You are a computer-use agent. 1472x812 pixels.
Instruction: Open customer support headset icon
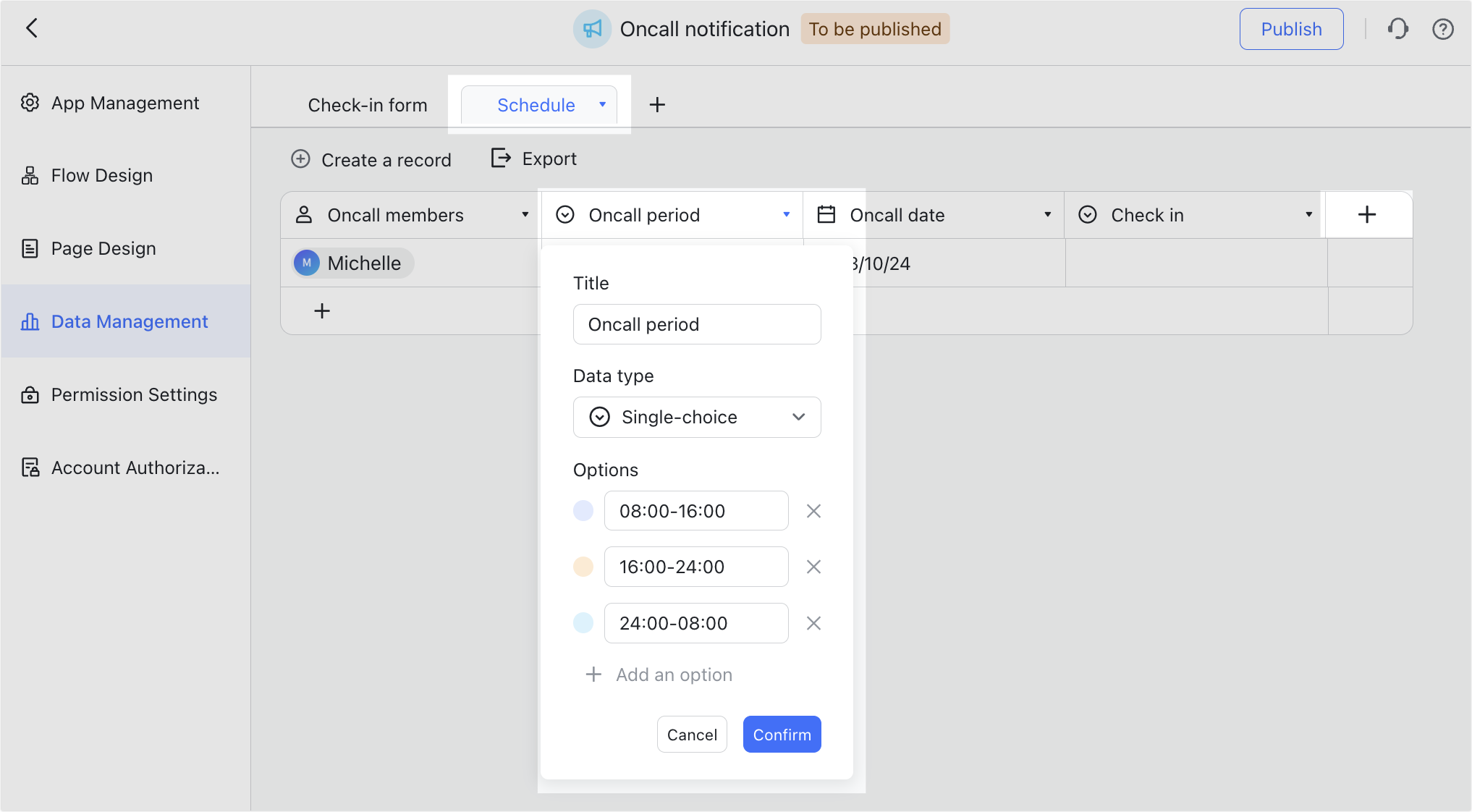(1397, 29)
